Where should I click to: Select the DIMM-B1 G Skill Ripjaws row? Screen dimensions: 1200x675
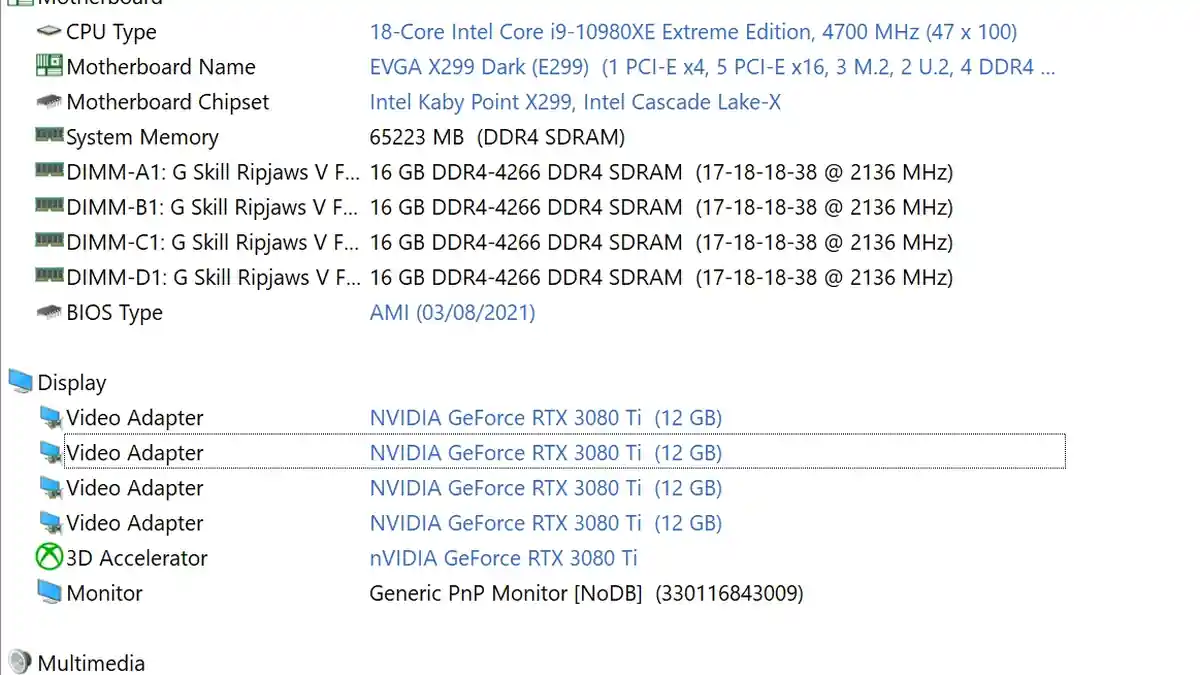tap(212, 208)
